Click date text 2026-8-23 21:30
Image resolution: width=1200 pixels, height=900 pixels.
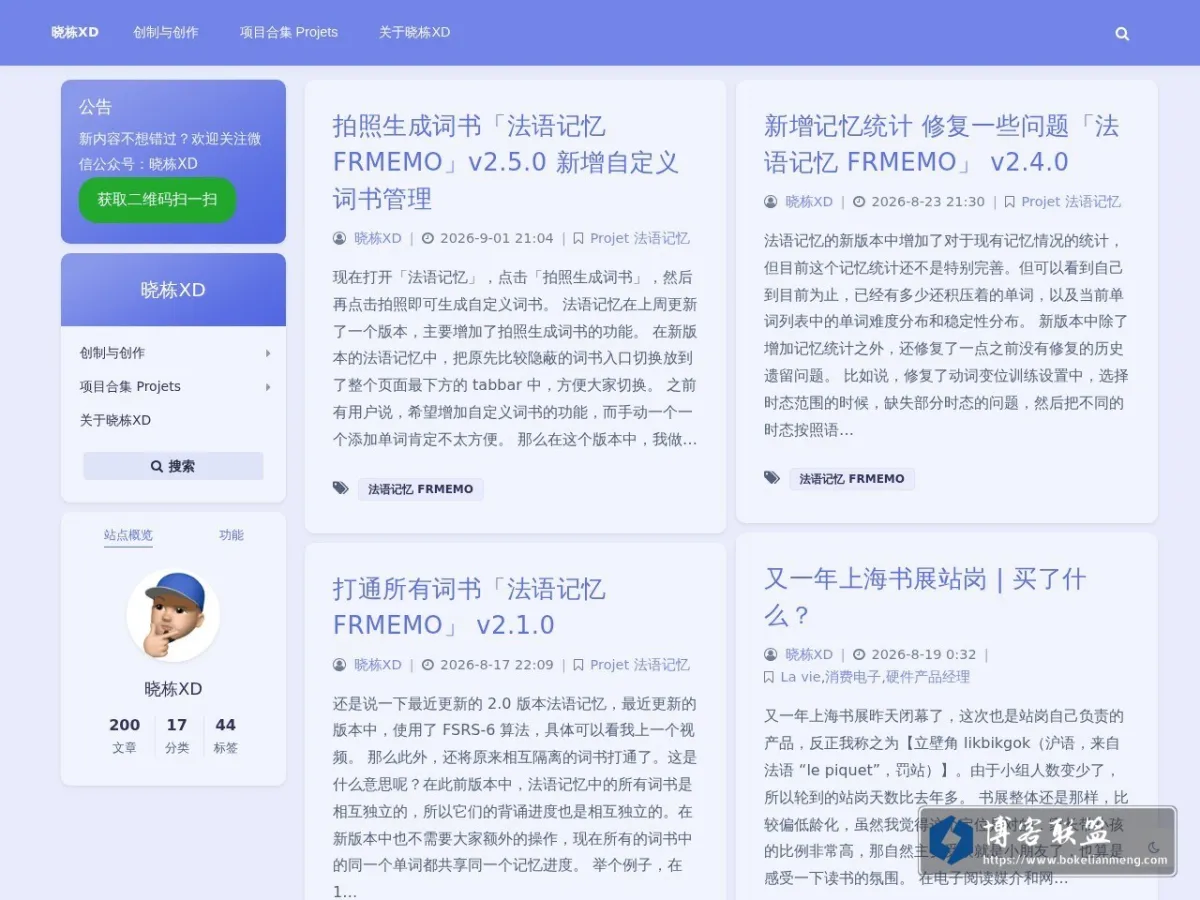point(928,201)
